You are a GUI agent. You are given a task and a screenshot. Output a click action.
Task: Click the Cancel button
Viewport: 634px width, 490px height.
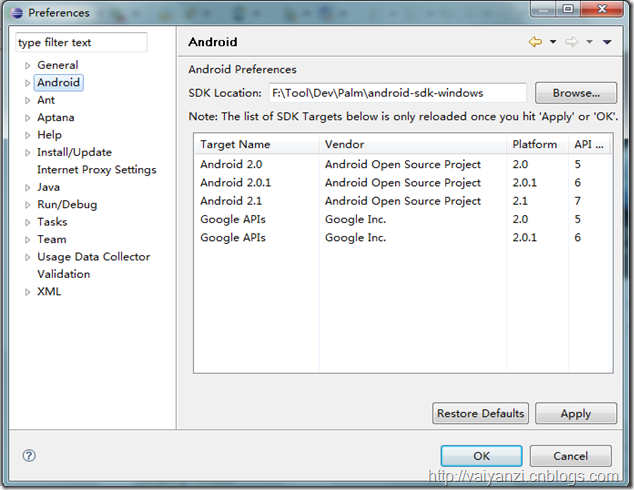click(571, 456)
